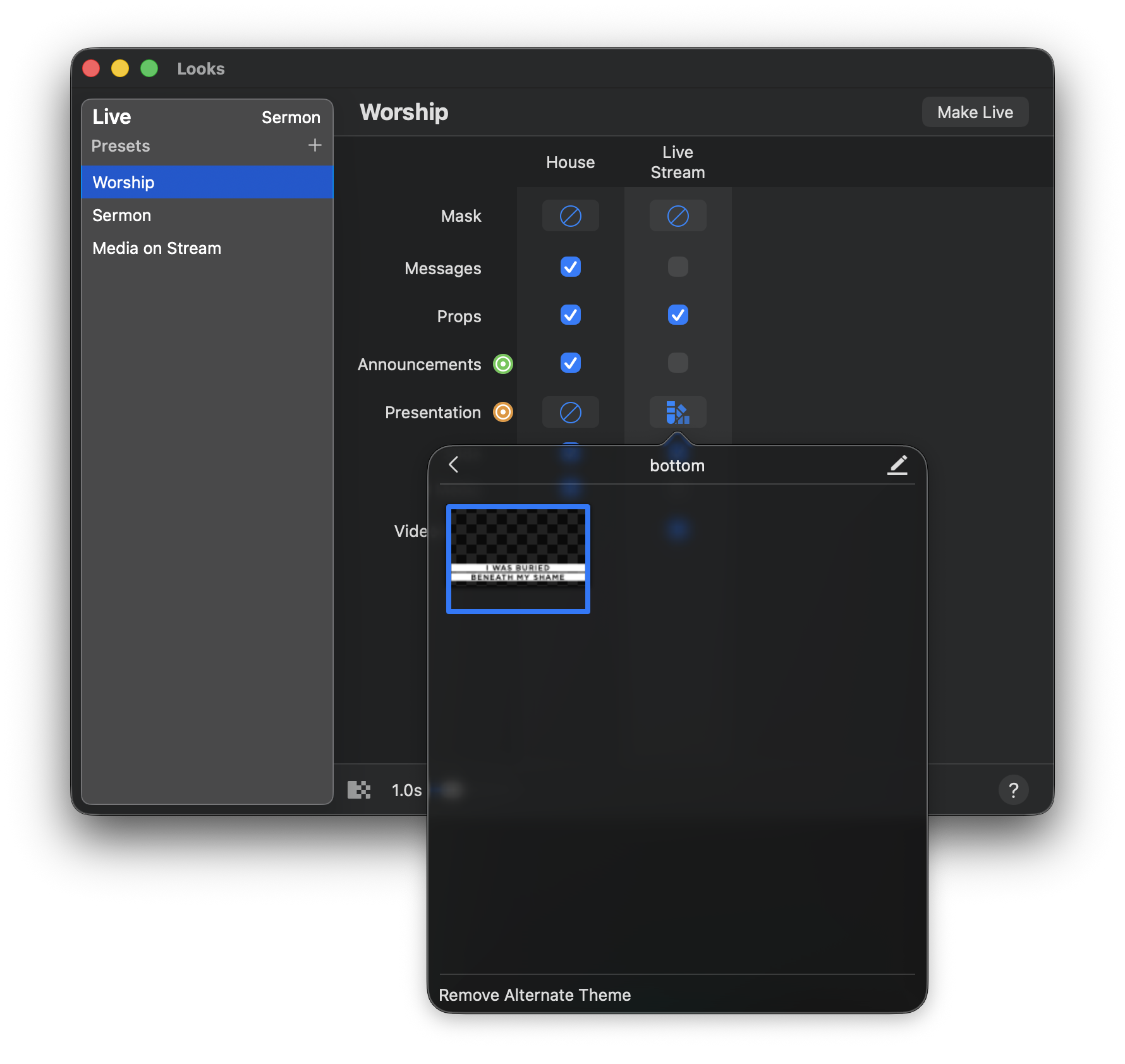Enable Messages for Live Stream
The height and width of the screenshot is (1064, 1125).
[678, 267]
